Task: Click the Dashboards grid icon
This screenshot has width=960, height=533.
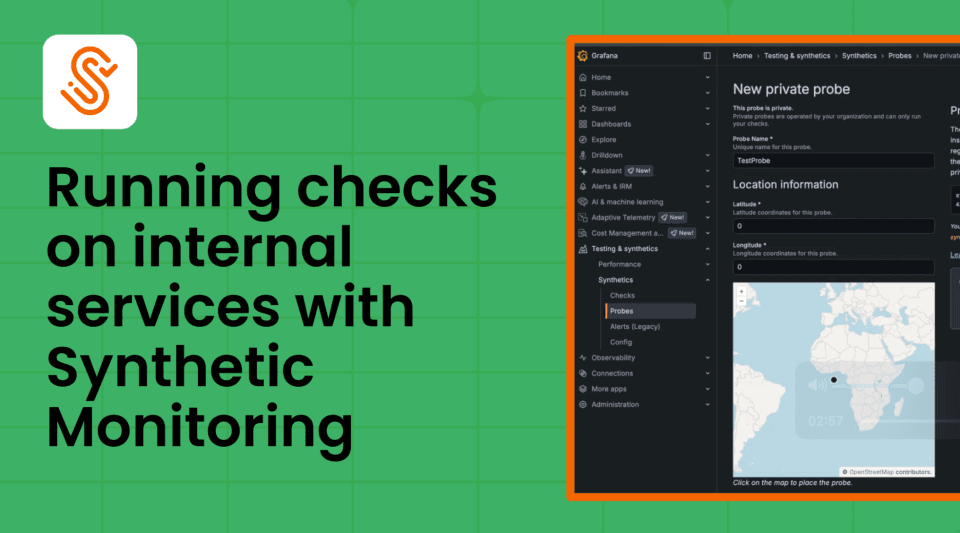Action: [x=583, y=124]
